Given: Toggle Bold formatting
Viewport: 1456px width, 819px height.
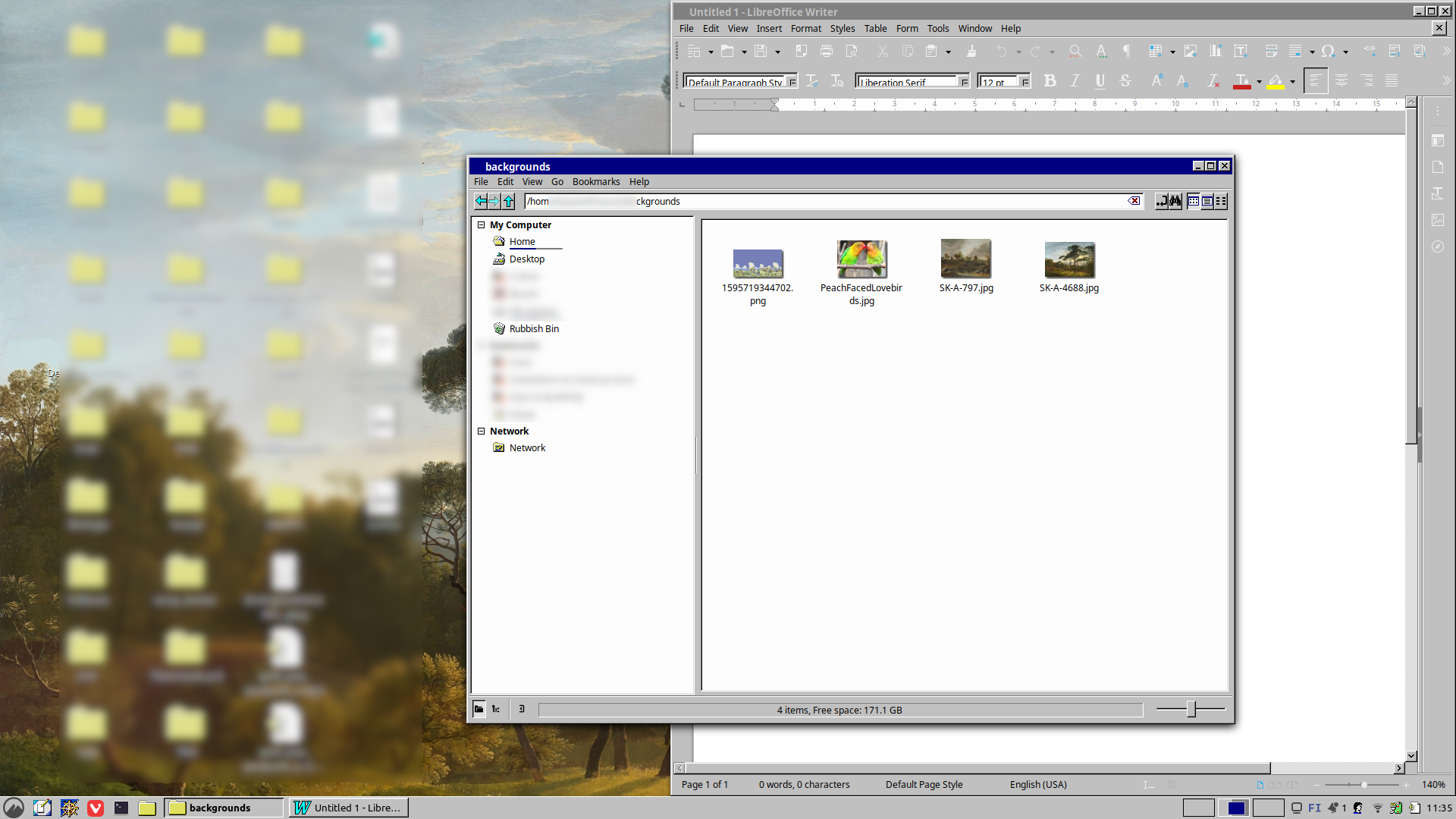Looking at the screenshot, I should pyautogui.click(x=1050, y=81).
